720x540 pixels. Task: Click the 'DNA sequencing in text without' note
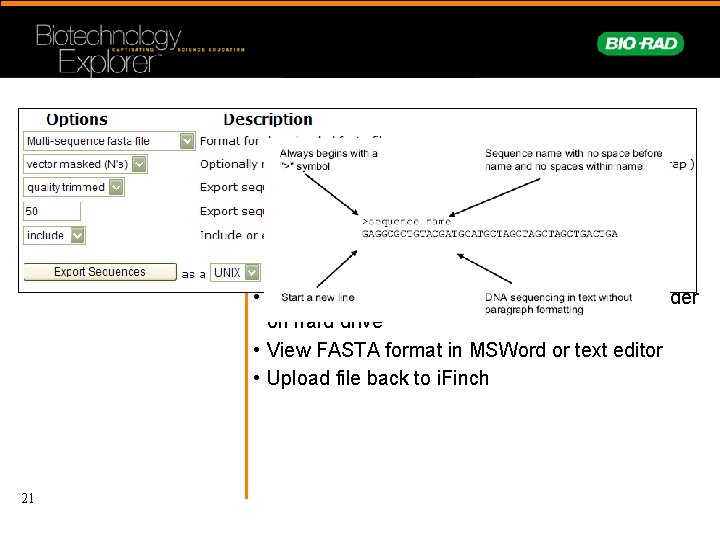558,303
